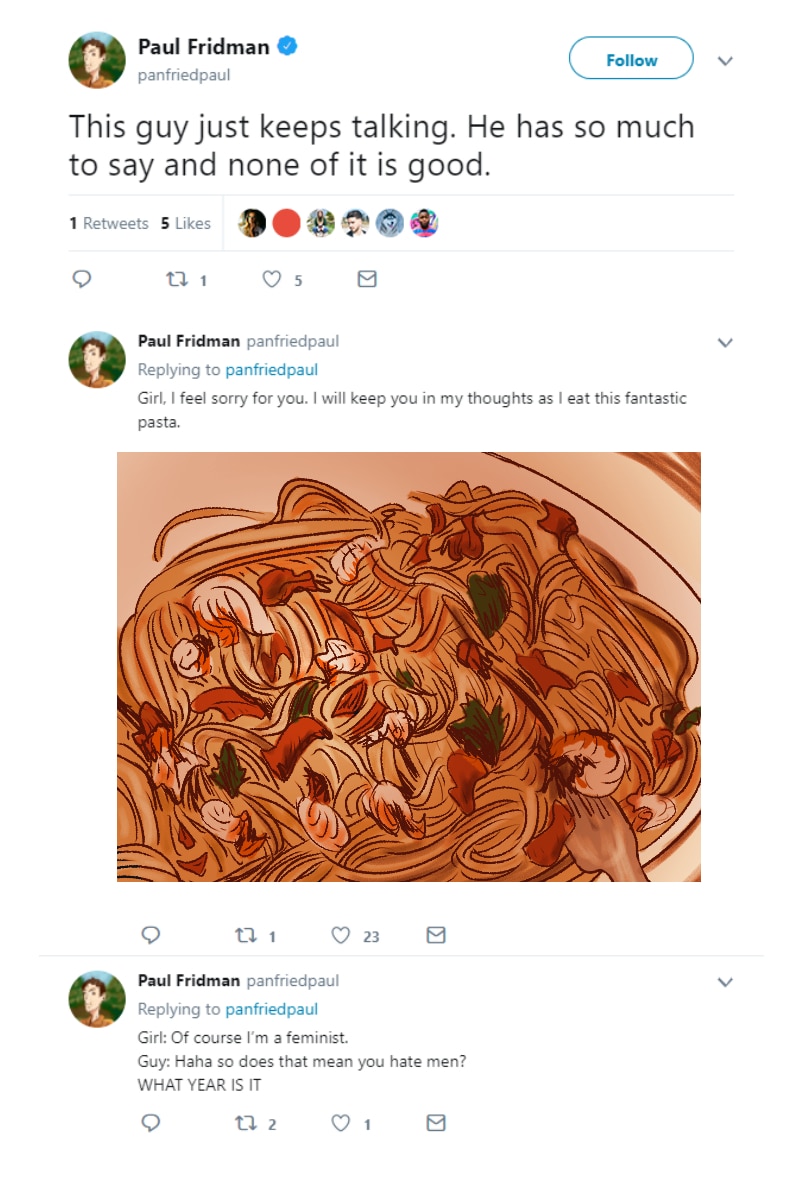
Task: View the 1 Retweets list
Action: point(109,223)
